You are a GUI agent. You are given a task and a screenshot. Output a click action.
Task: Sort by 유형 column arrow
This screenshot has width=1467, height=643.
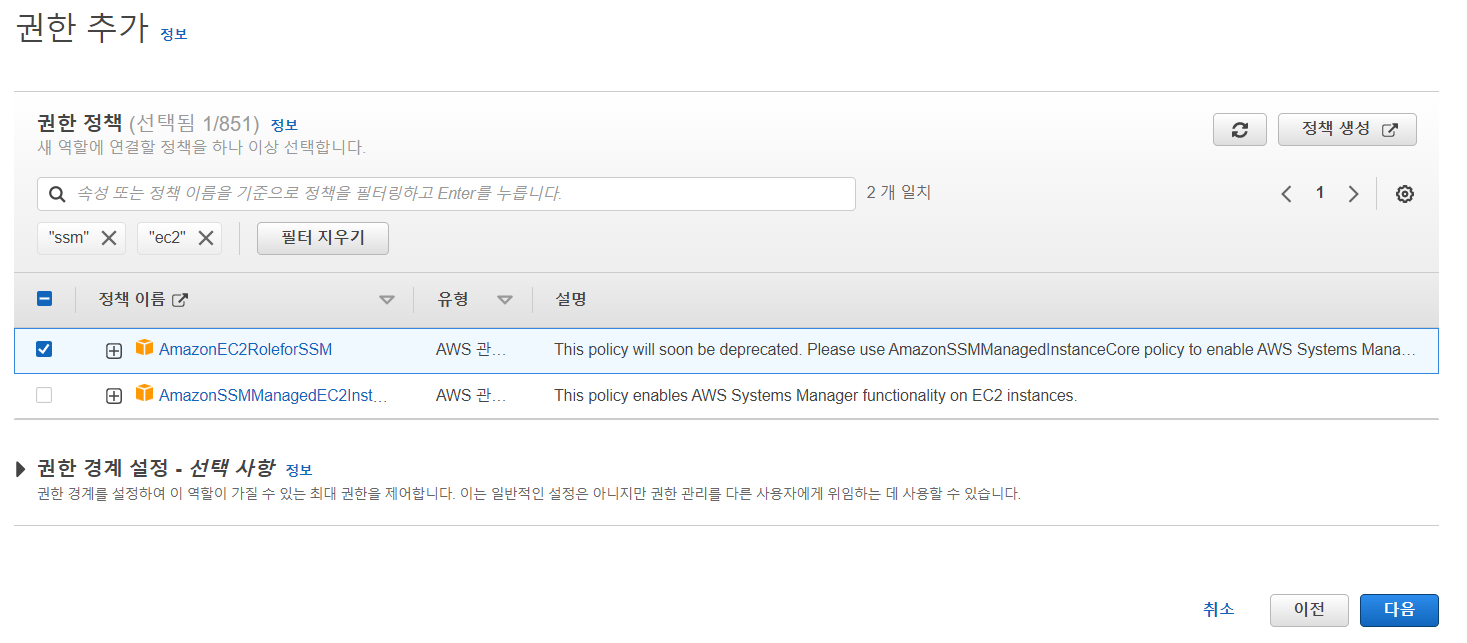[x=505, y=300]
